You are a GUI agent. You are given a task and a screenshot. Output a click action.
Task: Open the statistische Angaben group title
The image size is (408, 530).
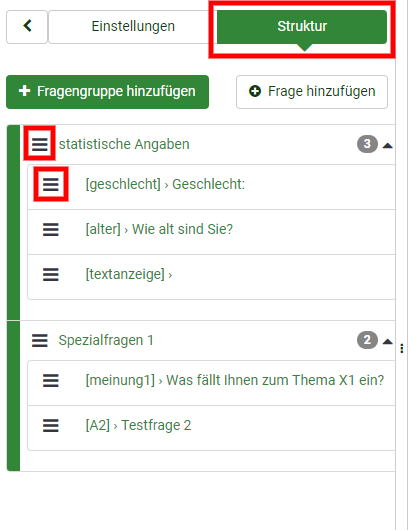124,144
